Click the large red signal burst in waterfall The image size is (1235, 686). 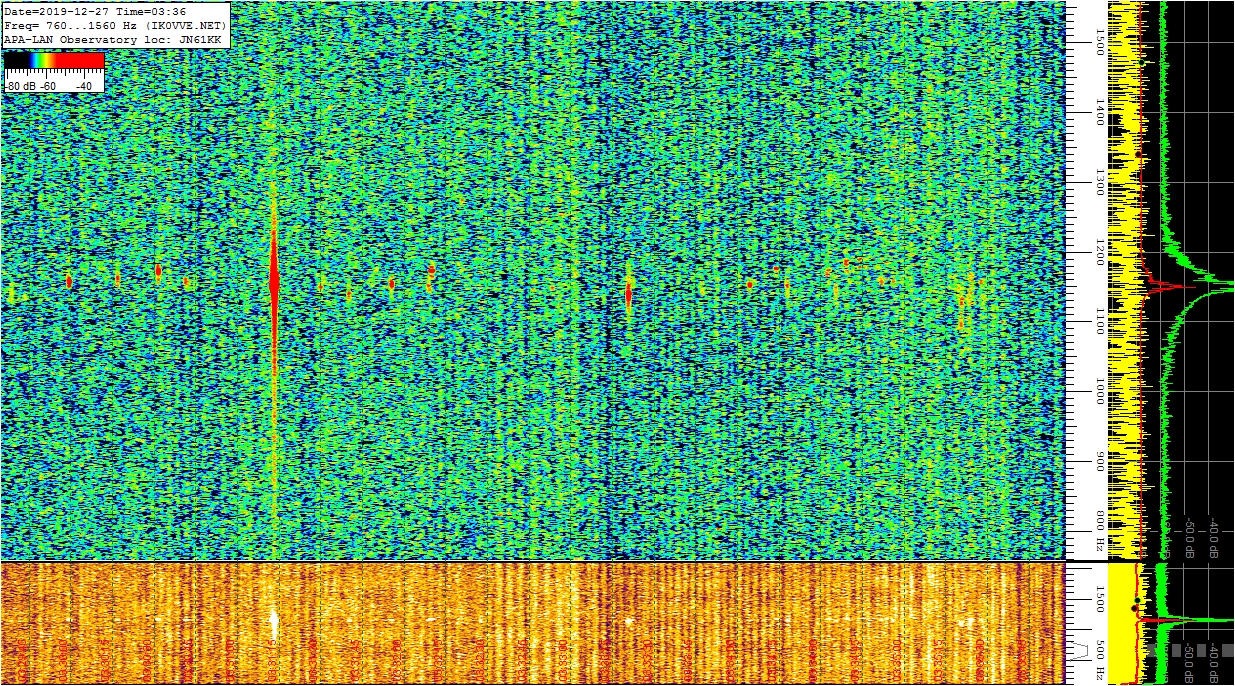273,283
